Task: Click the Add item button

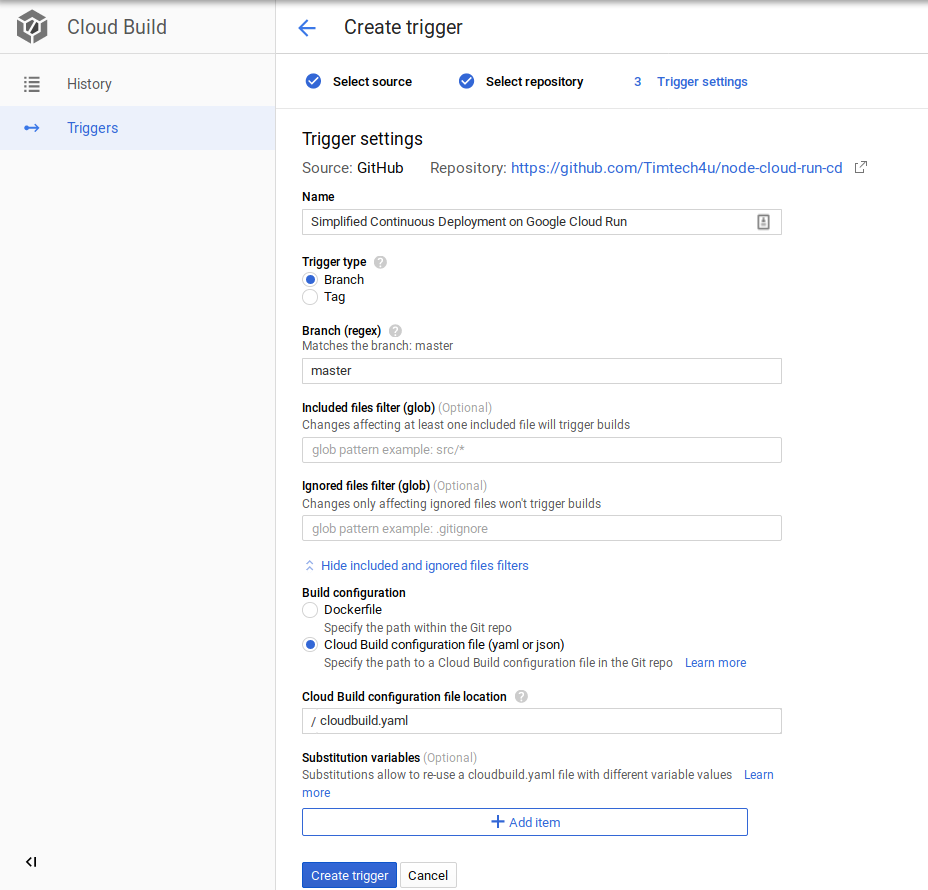Action: pyautogui.click(x=525, y=822)
